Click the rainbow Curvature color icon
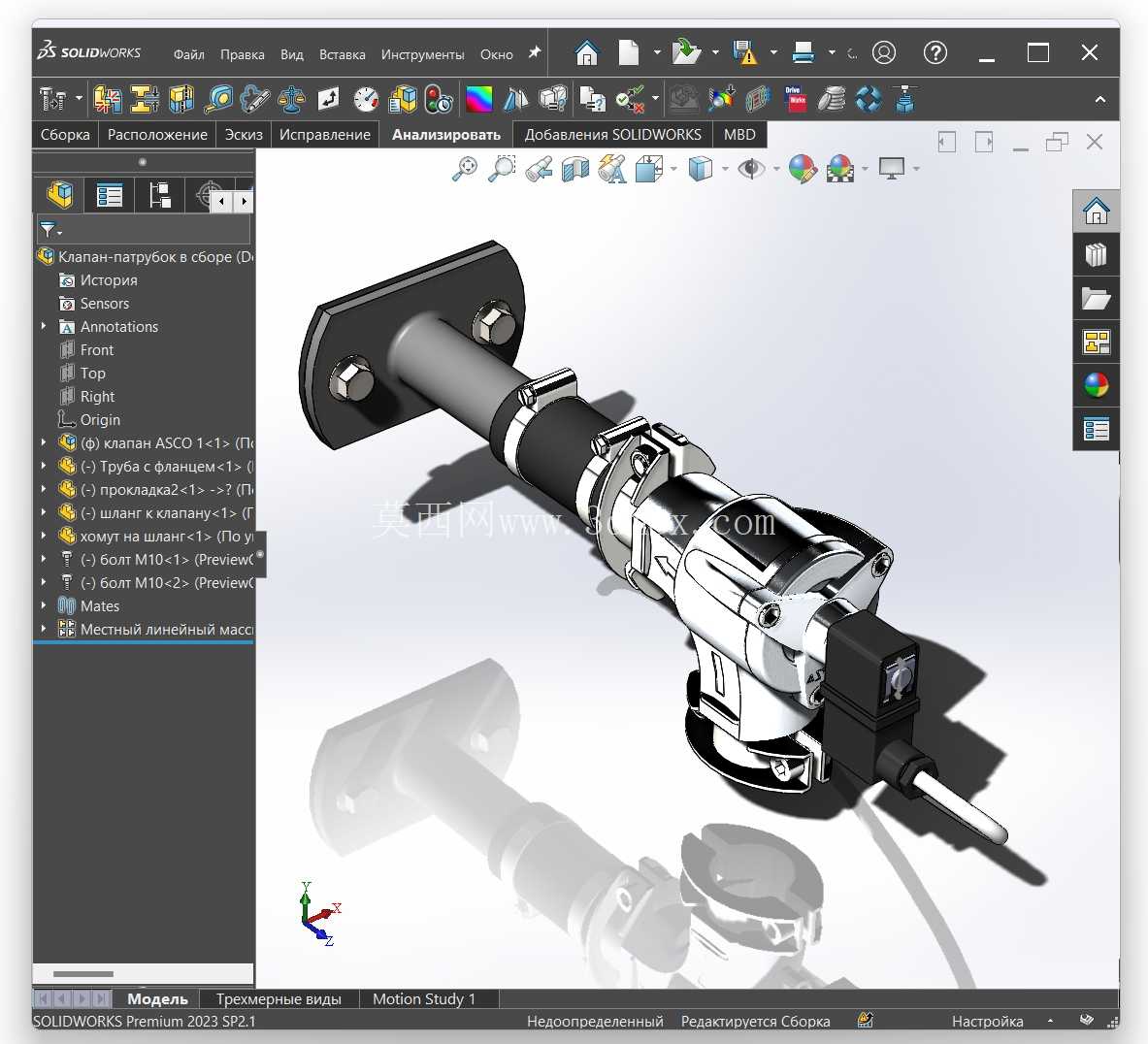 (x=478, y=99)
